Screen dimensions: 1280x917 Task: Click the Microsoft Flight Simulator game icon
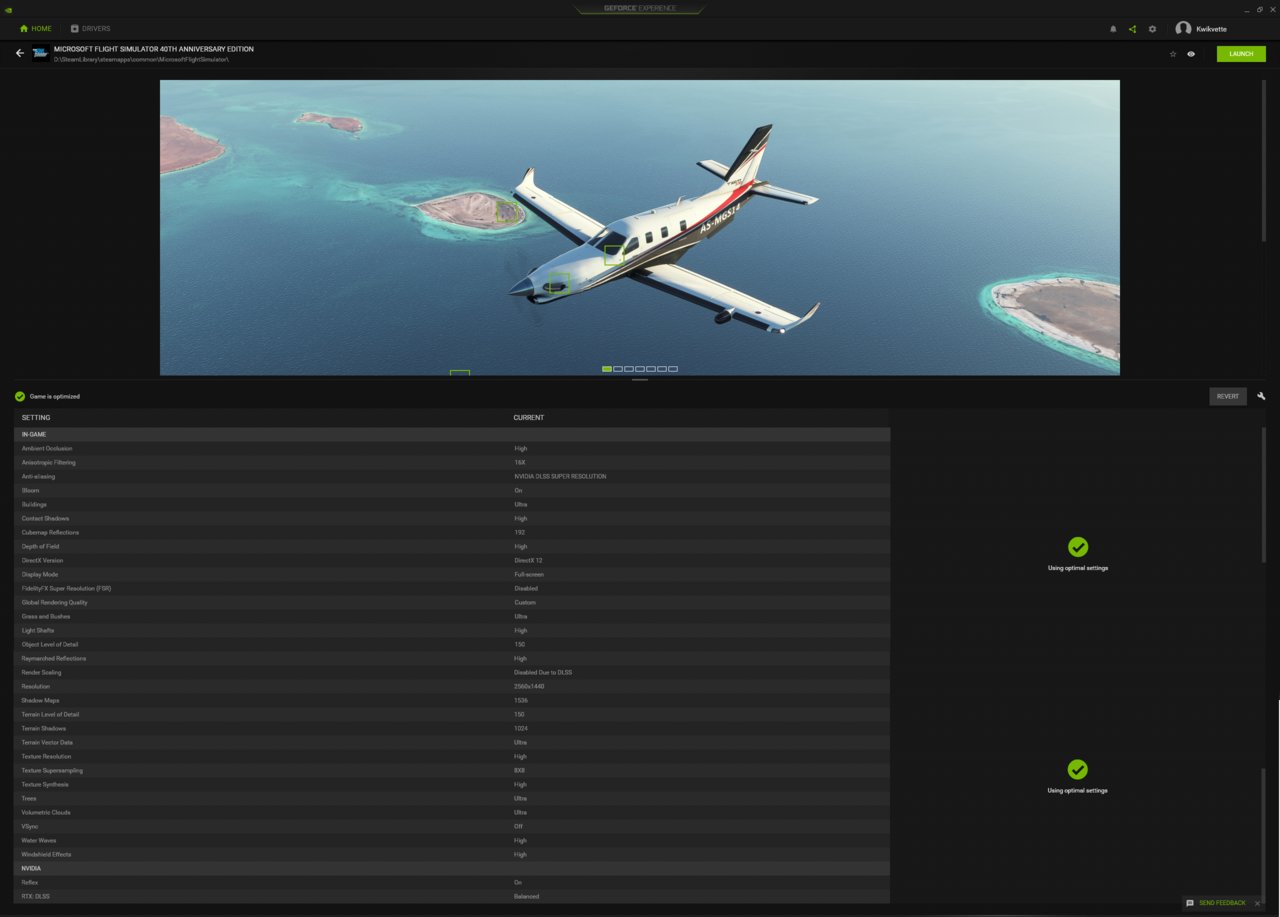40,54
